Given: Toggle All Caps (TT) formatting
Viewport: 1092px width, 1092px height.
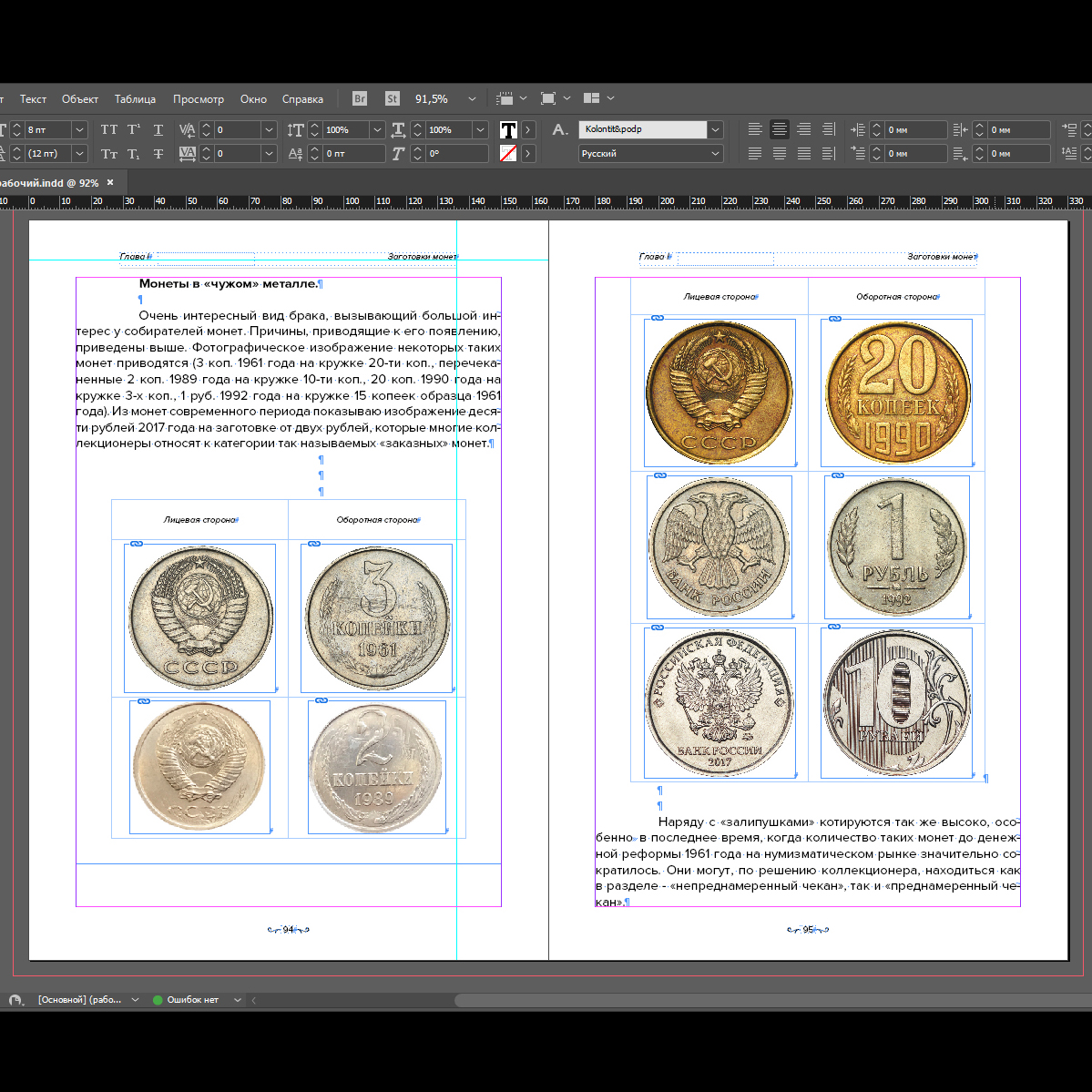Looking at the screenshot, I should (109, 129).
